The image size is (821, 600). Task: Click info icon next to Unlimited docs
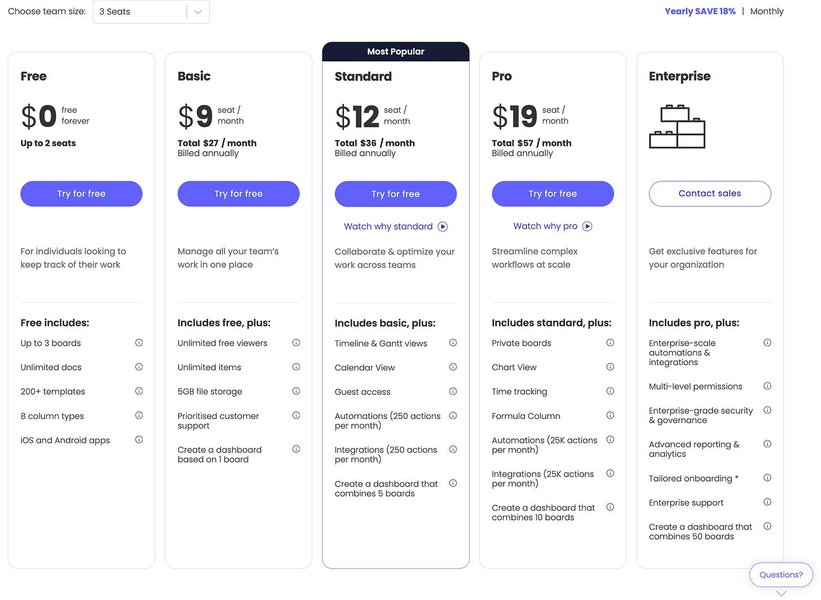coord(139,366)
